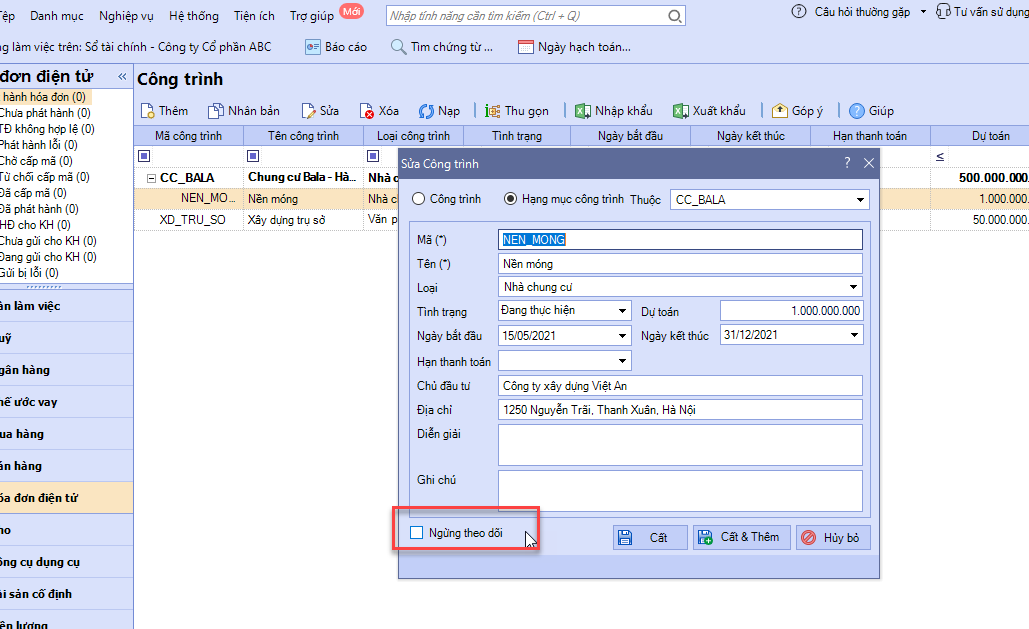Screen dimensions: 1029x629
Task: Open the Ngày kết thúc date picker dropdown
Action: coord(854,335)
